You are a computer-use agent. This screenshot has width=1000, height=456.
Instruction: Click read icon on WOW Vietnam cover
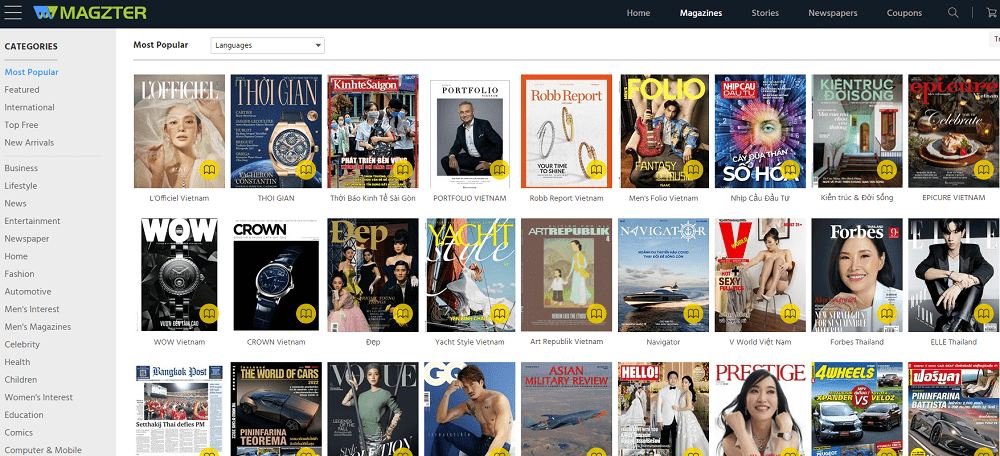click(209, 314)
